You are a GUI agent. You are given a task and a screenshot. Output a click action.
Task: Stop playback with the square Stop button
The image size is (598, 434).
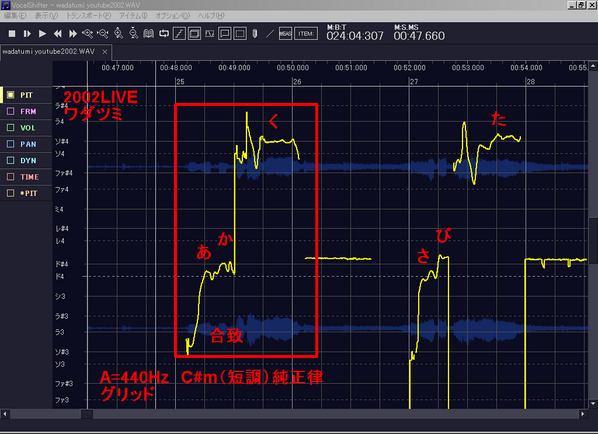12,34
